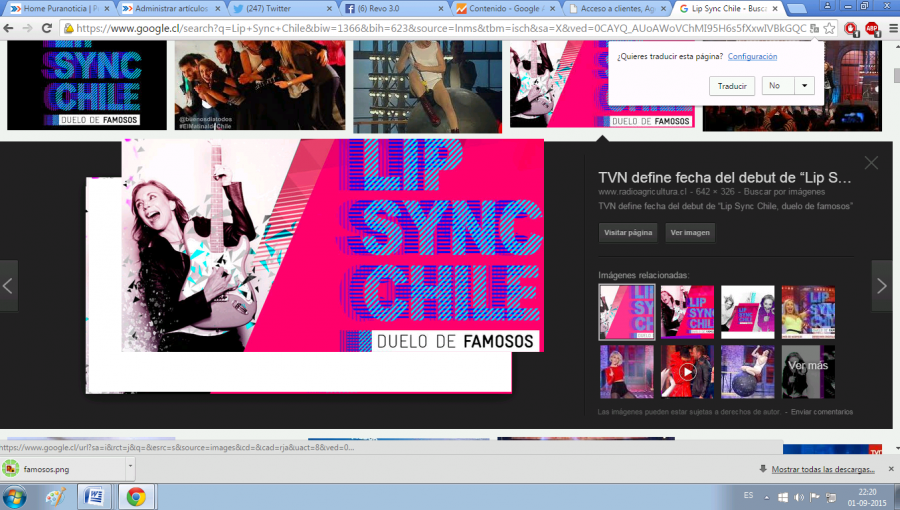The image size is (900, 510).
Task: Click the Ver más related images tile
Action: click(808, 372)
